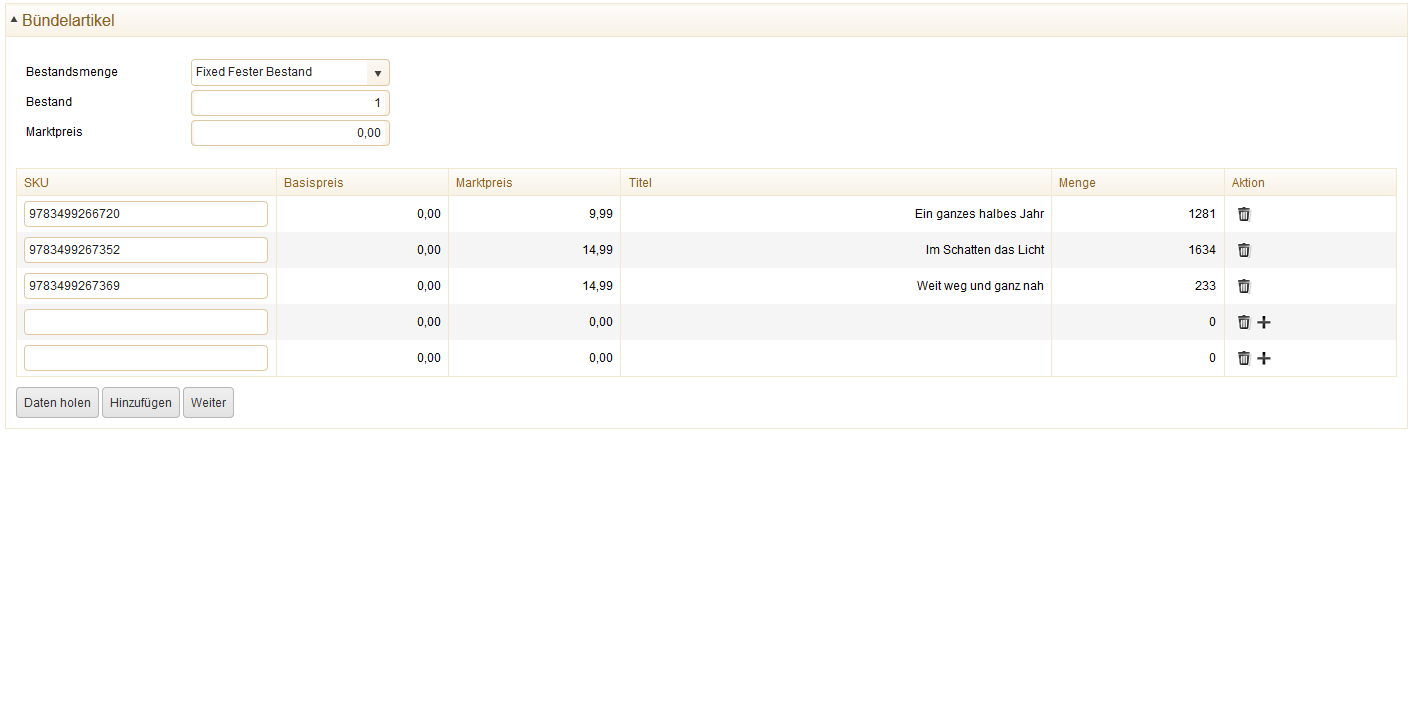The height and width of the screenshot is (705, 1411).
Task: Click the Marktpreis input field
Action: point(290,133)
